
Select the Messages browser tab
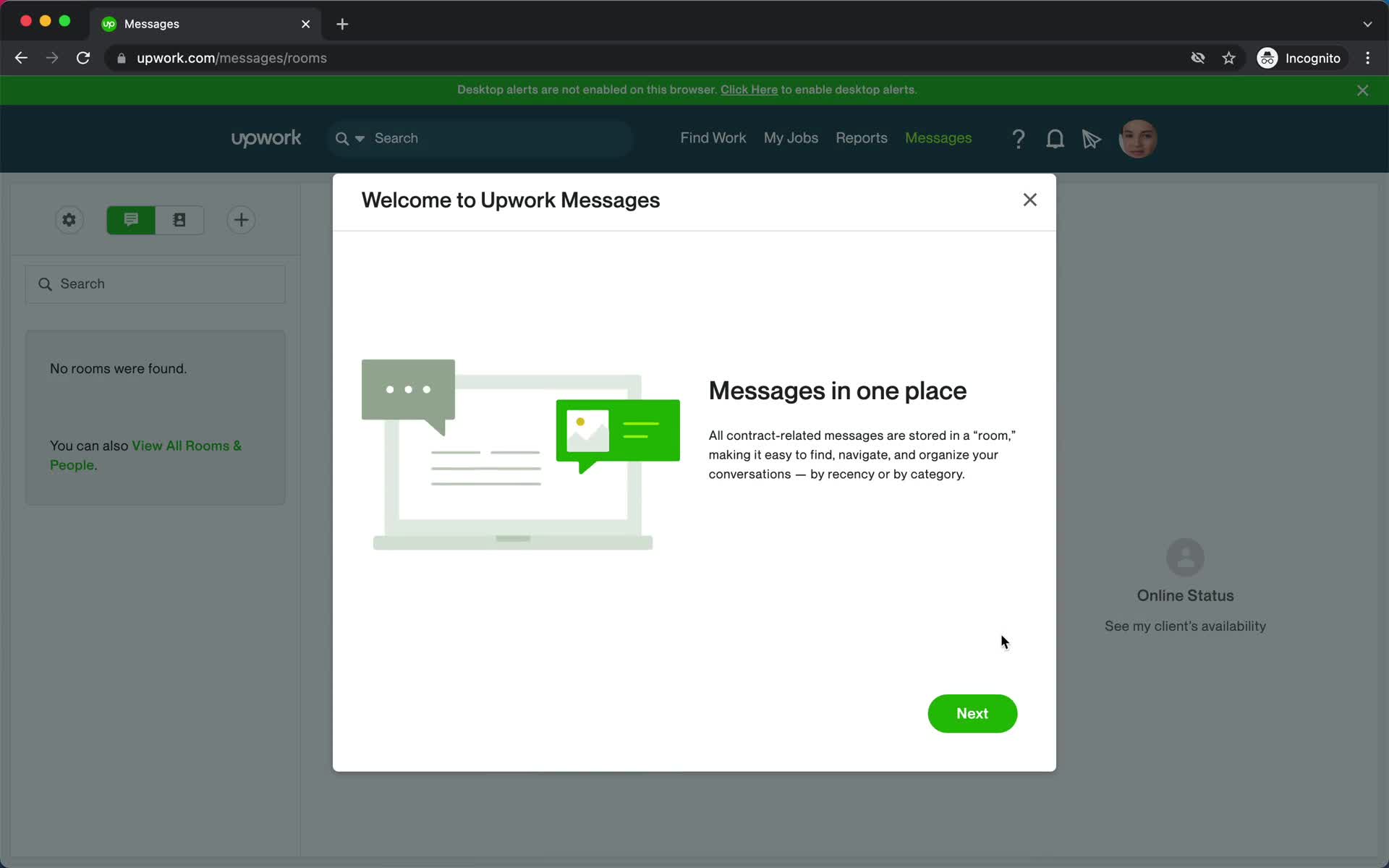tap(206, 24)
